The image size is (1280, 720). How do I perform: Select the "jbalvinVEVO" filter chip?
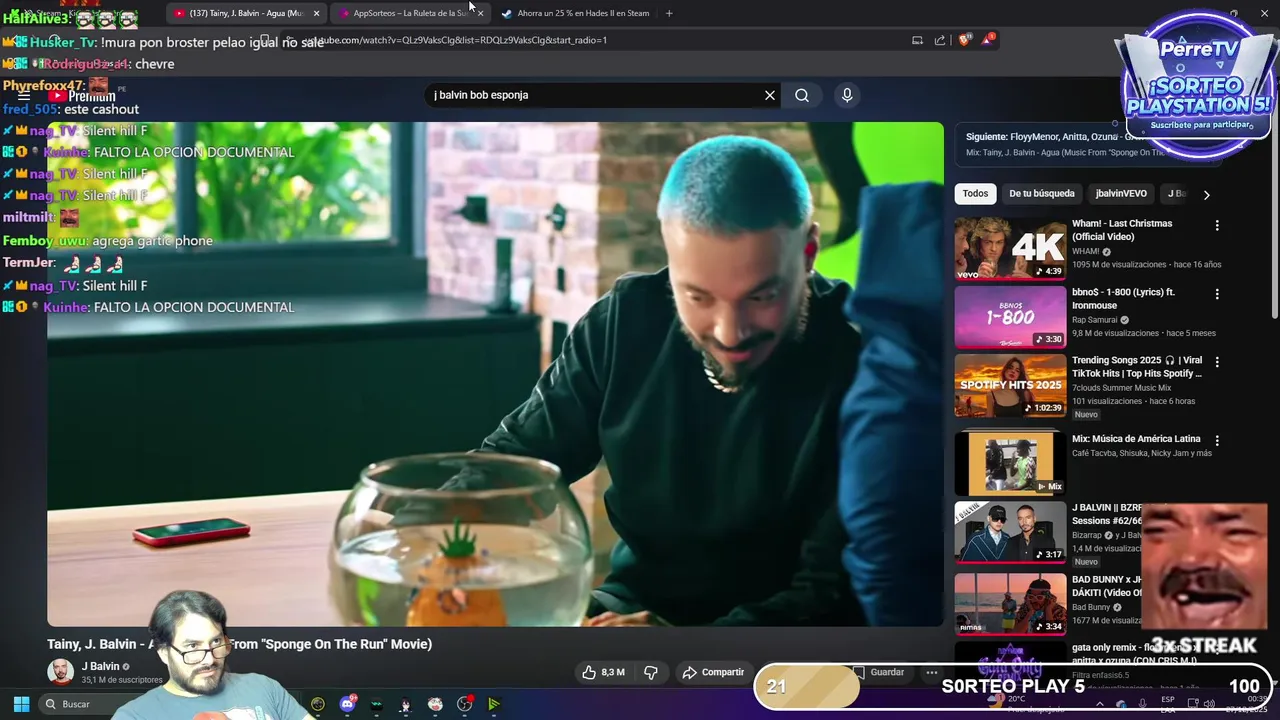pos(1121,194)
